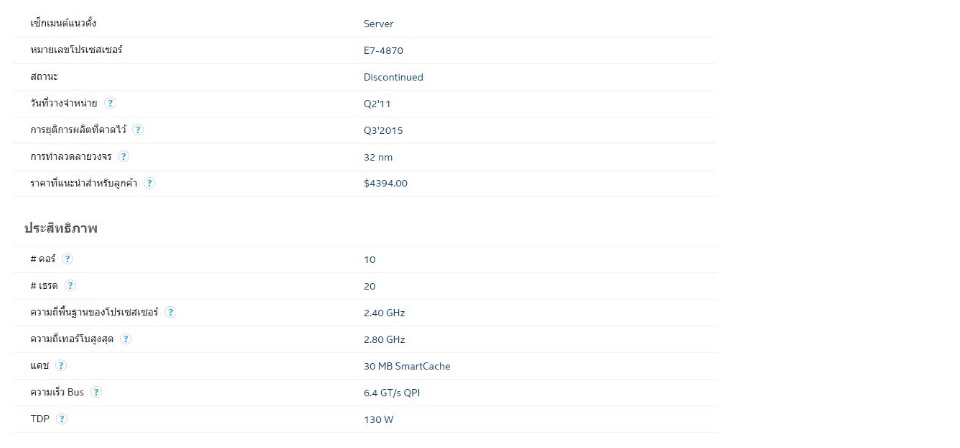Click the 6.4 GT/s QPI value
960x448 pixels.
(x=391, y=393)
